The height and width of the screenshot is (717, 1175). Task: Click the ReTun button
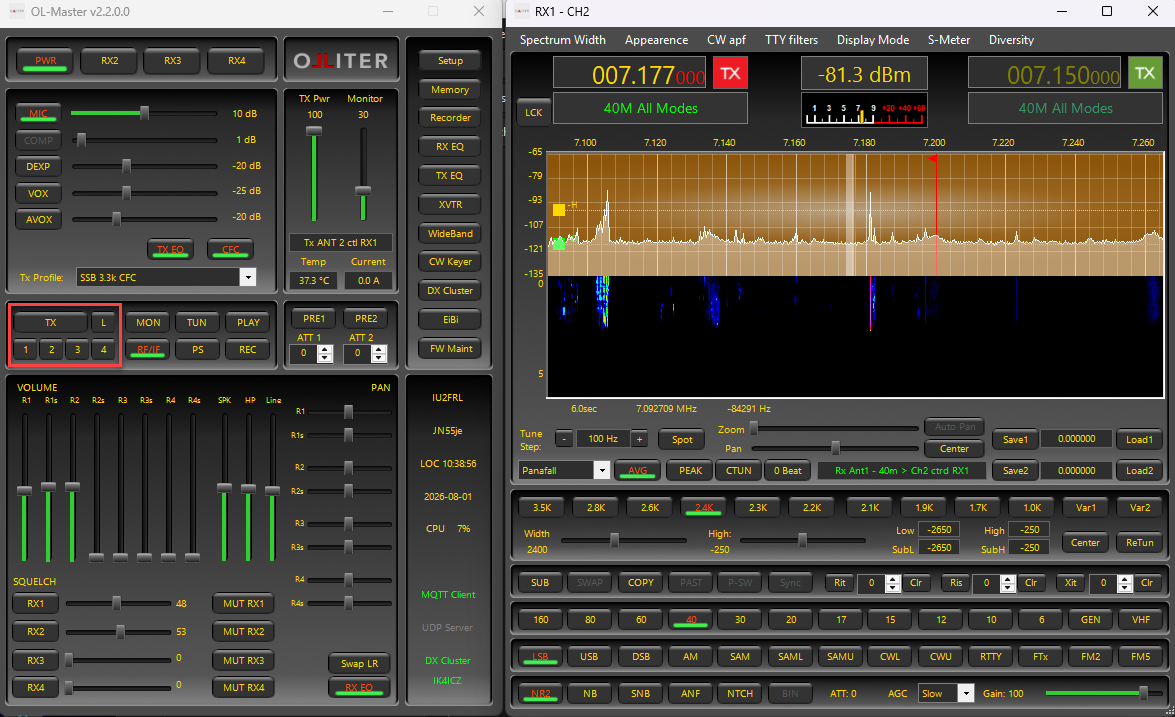pos(1140,542)
